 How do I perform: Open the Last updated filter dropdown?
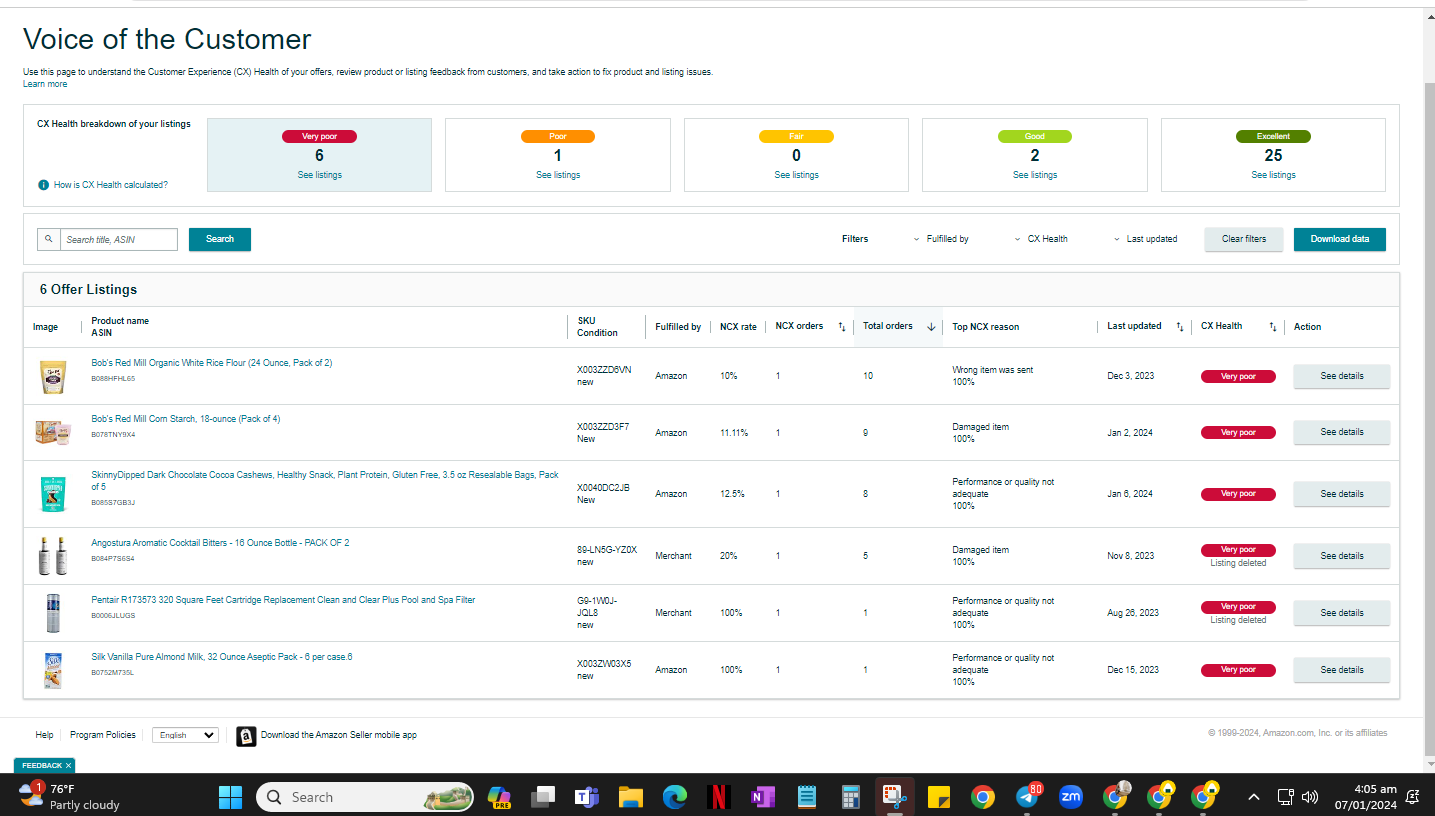[x=1146, y=239]
